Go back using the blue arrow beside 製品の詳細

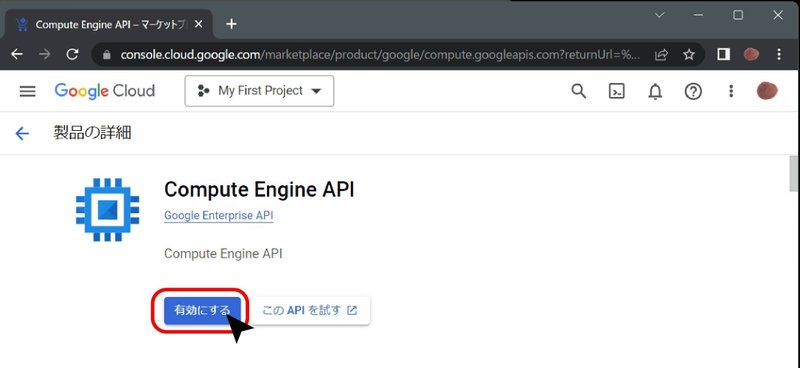pyautogui.click(x=22, y=134)
